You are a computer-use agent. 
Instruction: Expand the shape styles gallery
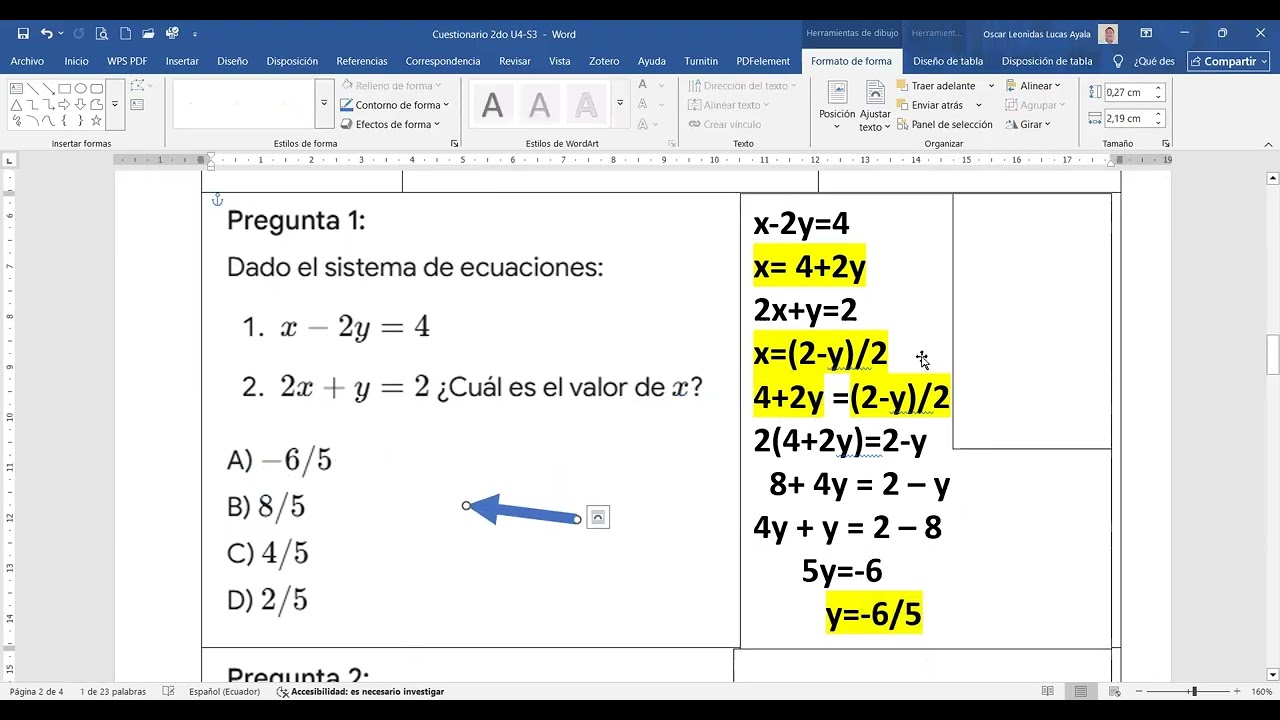[324, 104]
